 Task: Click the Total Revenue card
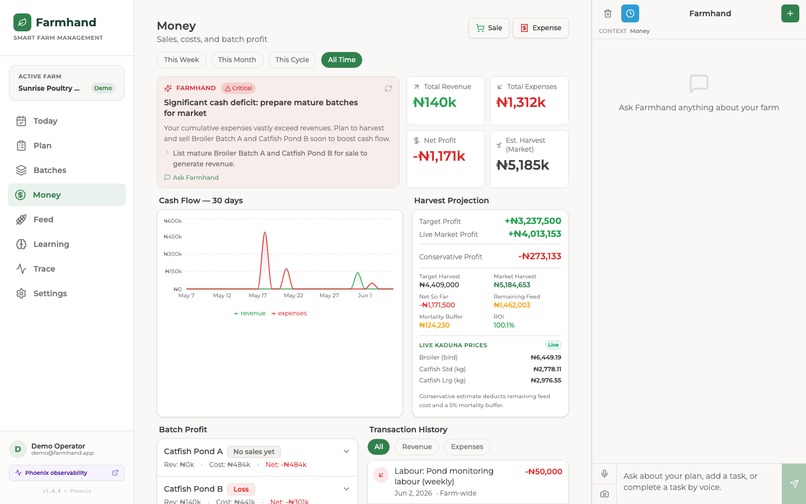[446, 101]
